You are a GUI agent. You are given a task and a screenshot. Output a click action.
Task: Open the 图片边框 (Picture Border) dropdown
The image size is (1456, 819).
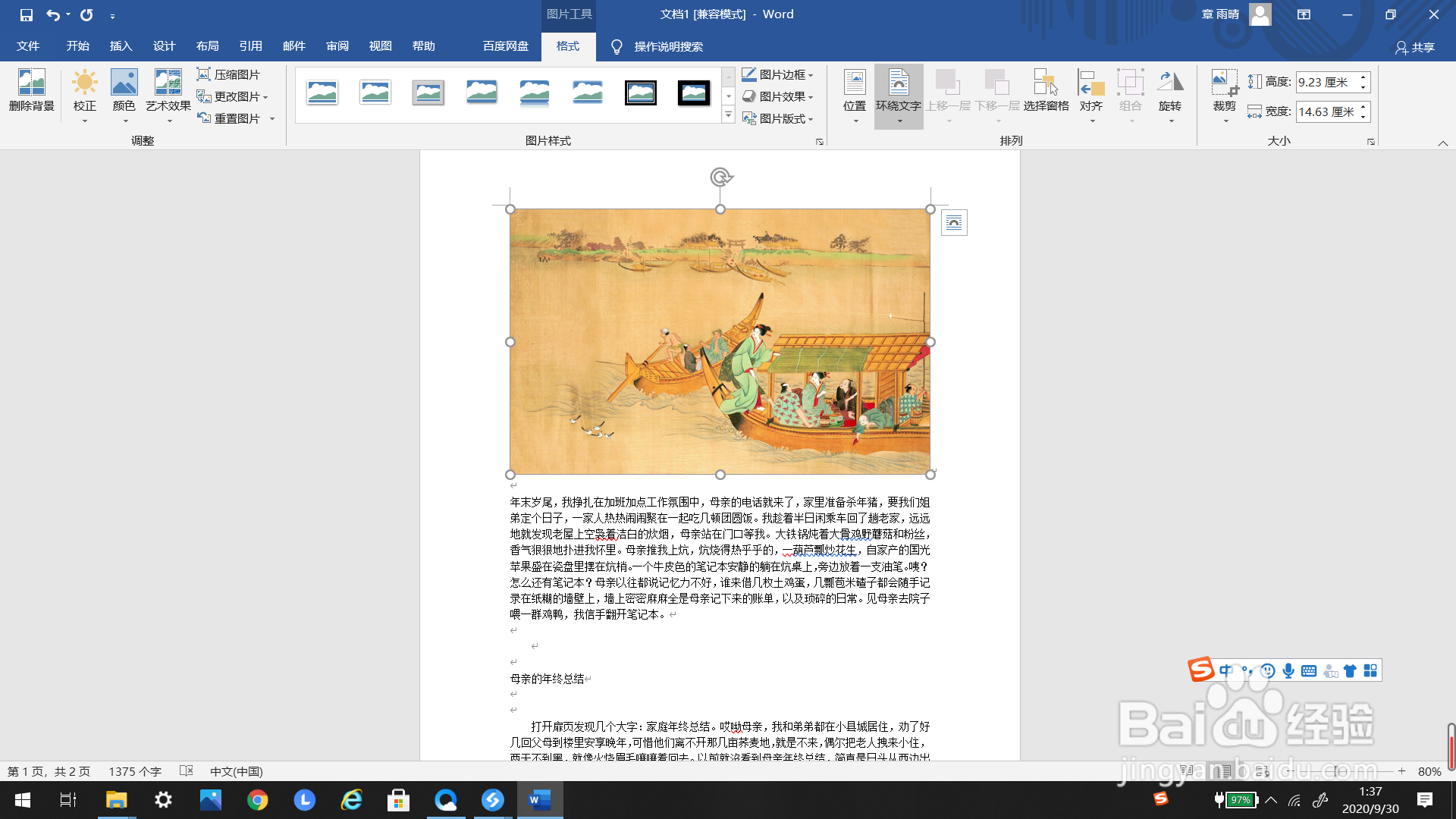pos(778,74)
